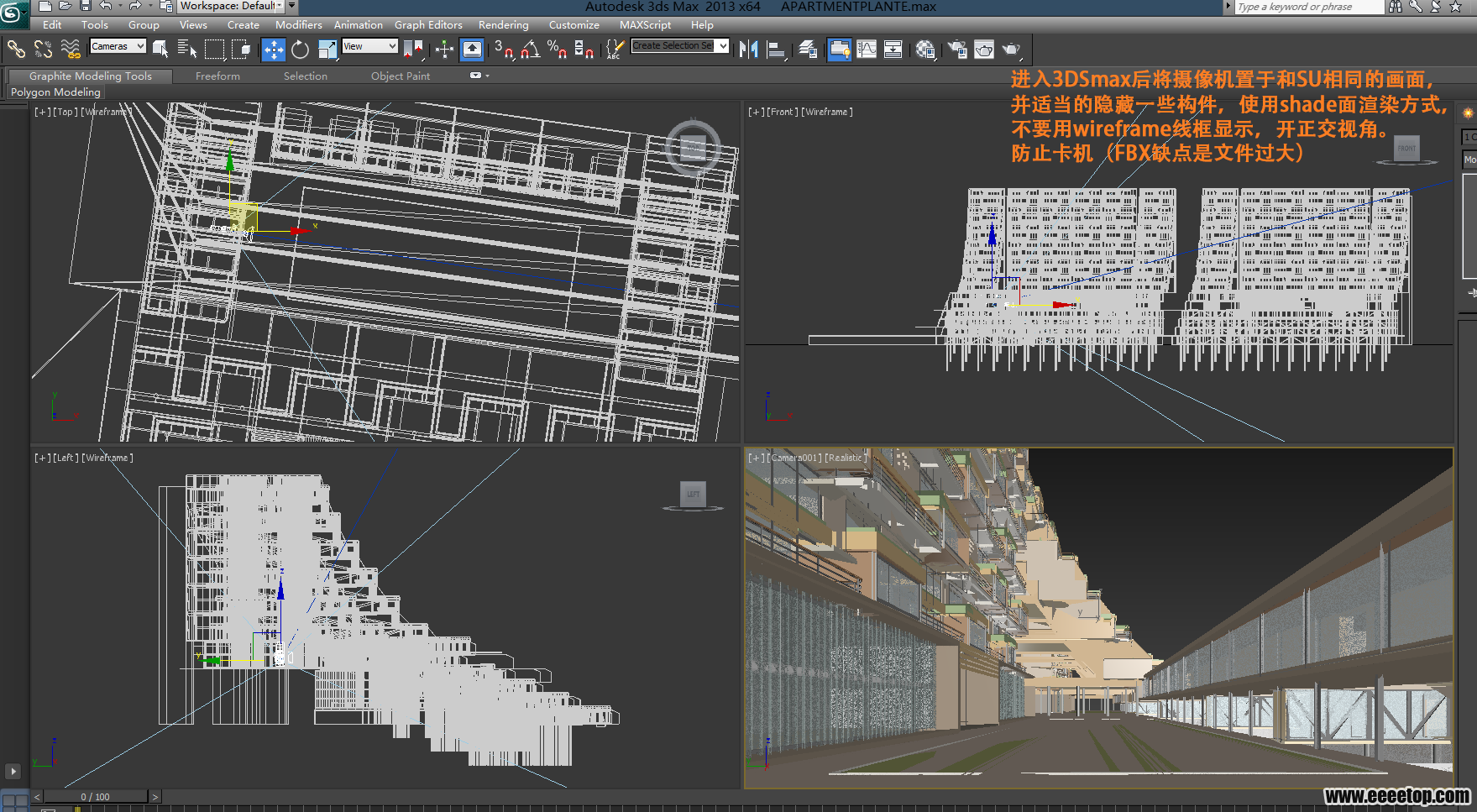This screenshot has height=812, width=1477.
Task: Open Rendered Frame Window
Action: pyautogui.click(x=984, y=50)
